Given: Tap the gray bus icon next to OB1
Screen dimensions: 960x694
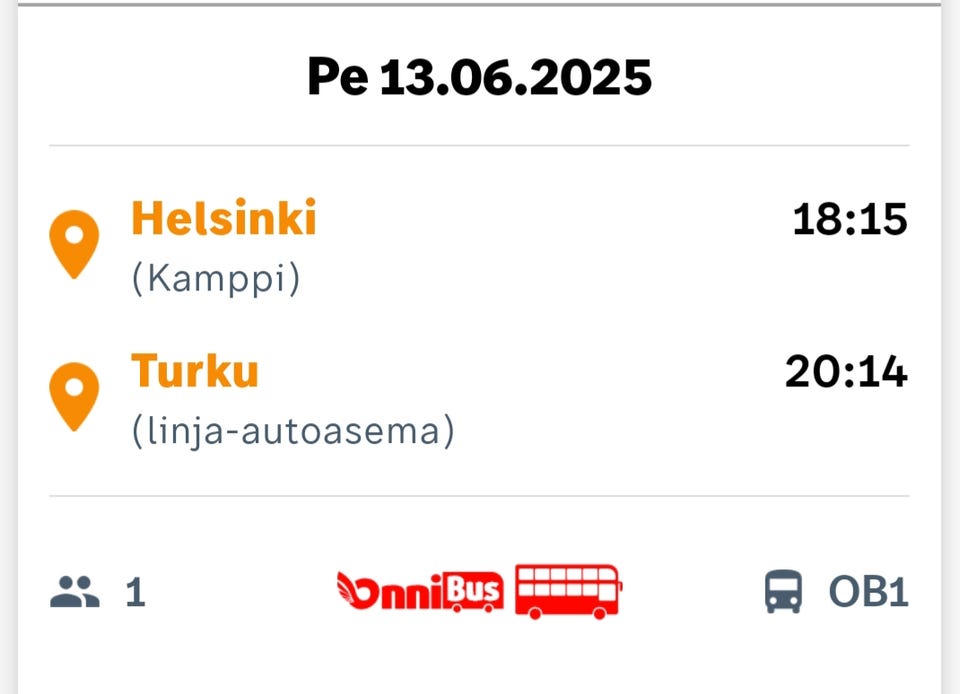Looking at the screenshot, I should click(x=783, y=592).
